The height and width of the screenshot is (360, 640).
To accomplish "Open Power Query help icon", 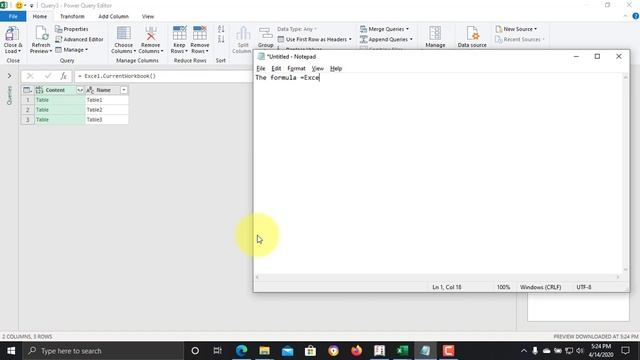I will (x=636, y=16).
